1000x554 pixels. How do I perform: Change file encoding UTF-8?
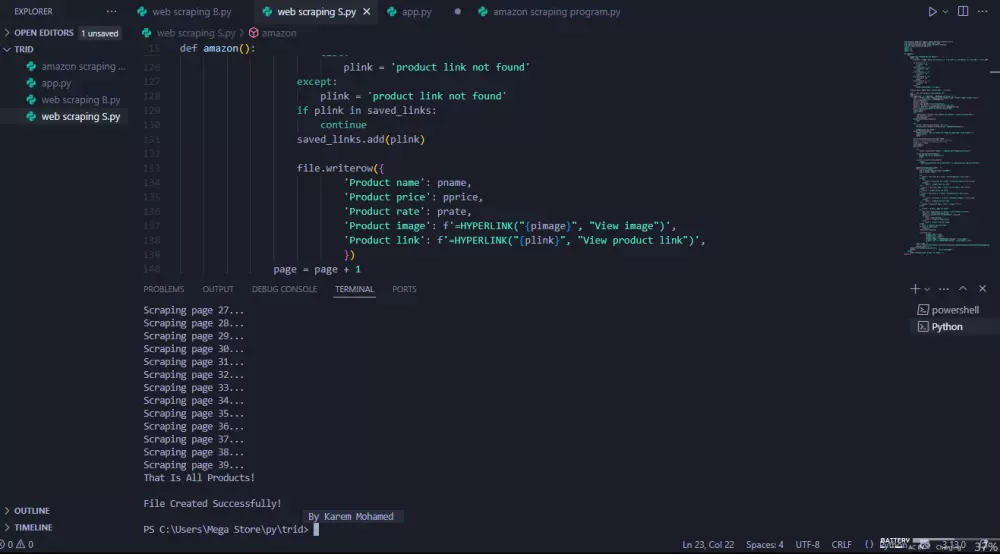807,544
